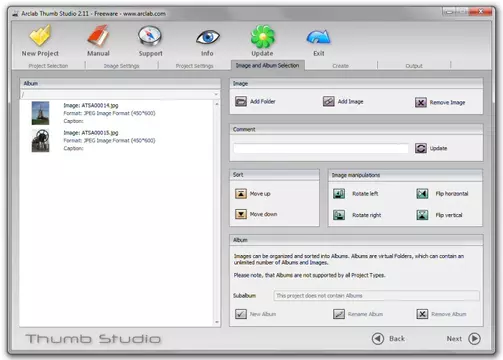The height and width of the screenshot is (360, 503).
Task: Click the Add Image label
Action: [x=350, y=101]
